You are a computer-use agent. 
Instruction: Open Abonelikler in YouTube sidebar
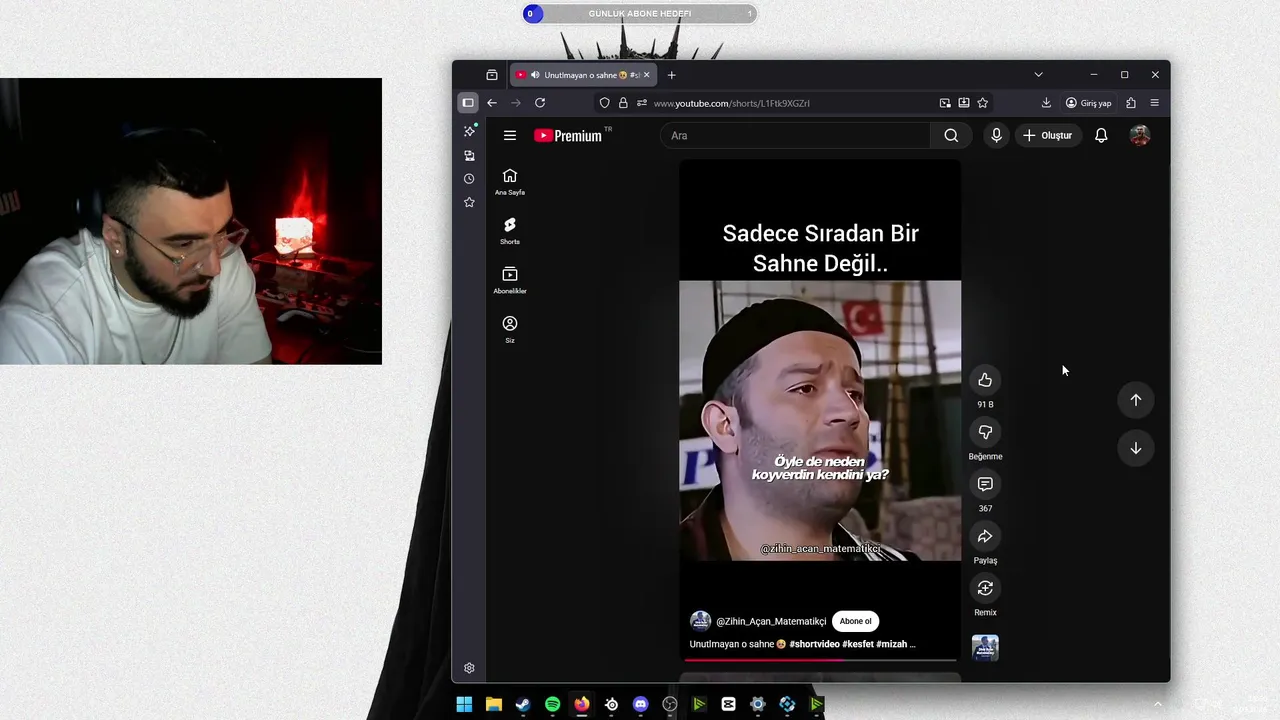click(x=510, y=281)
